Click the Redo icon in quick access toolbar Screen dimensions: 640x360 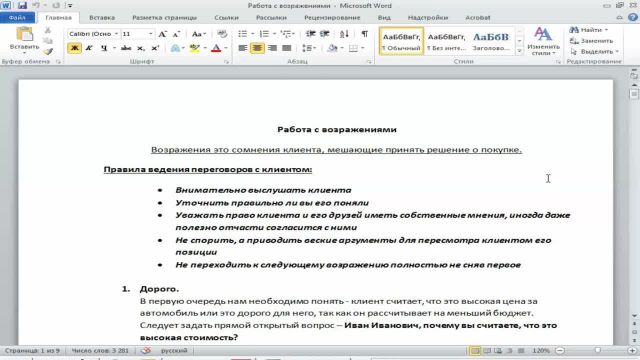pyautogui.click(x=56, y=6)
